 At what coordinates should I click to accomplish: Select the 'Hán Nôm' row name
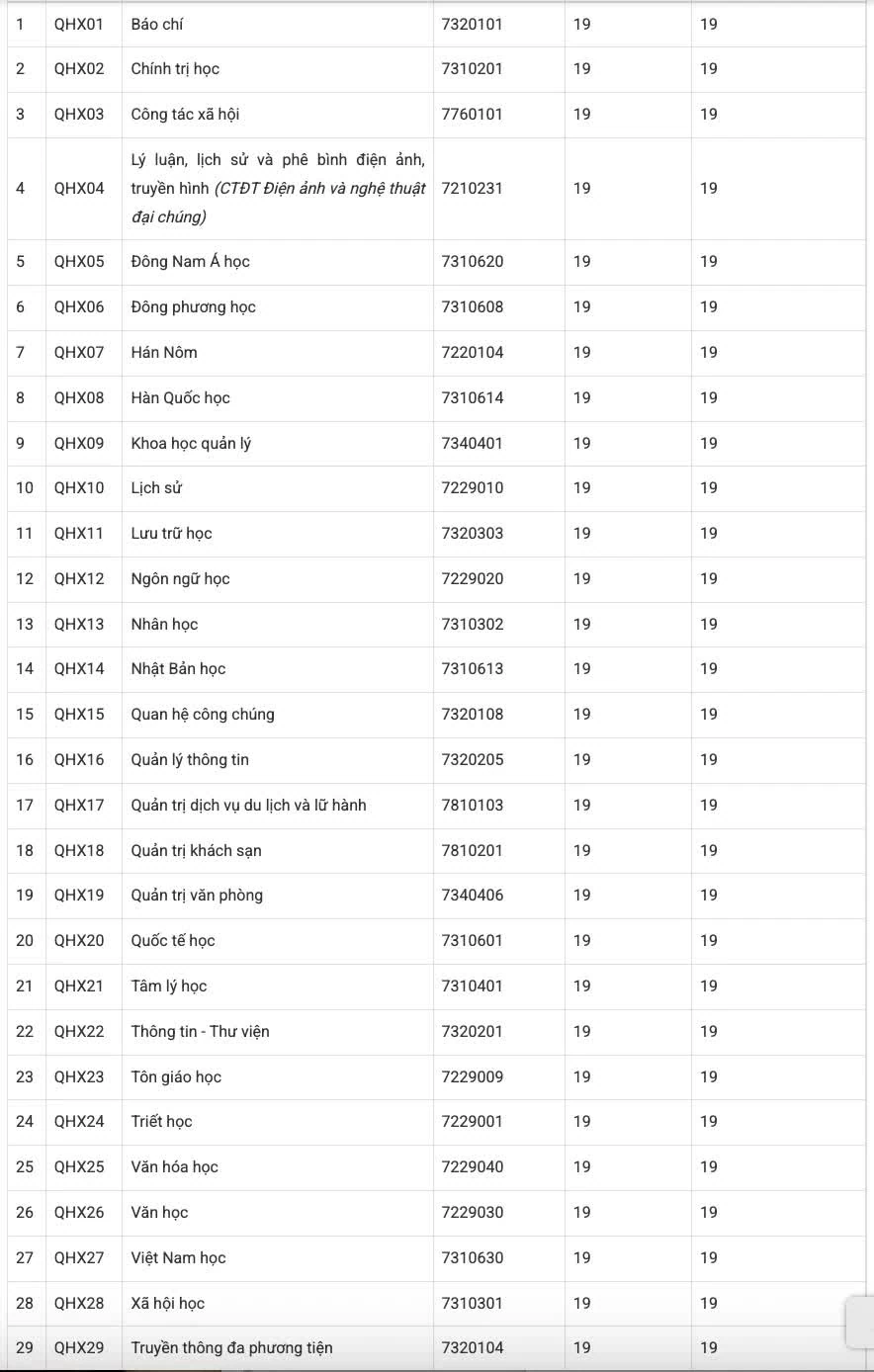pyautogui.click(x=164, y=353)
